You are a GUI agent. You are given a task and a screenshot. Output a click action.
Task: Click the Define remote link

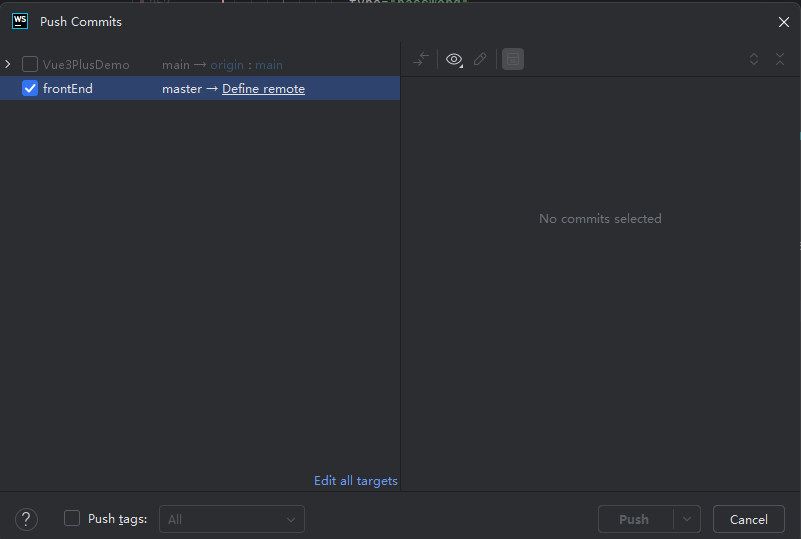(263, 88)
